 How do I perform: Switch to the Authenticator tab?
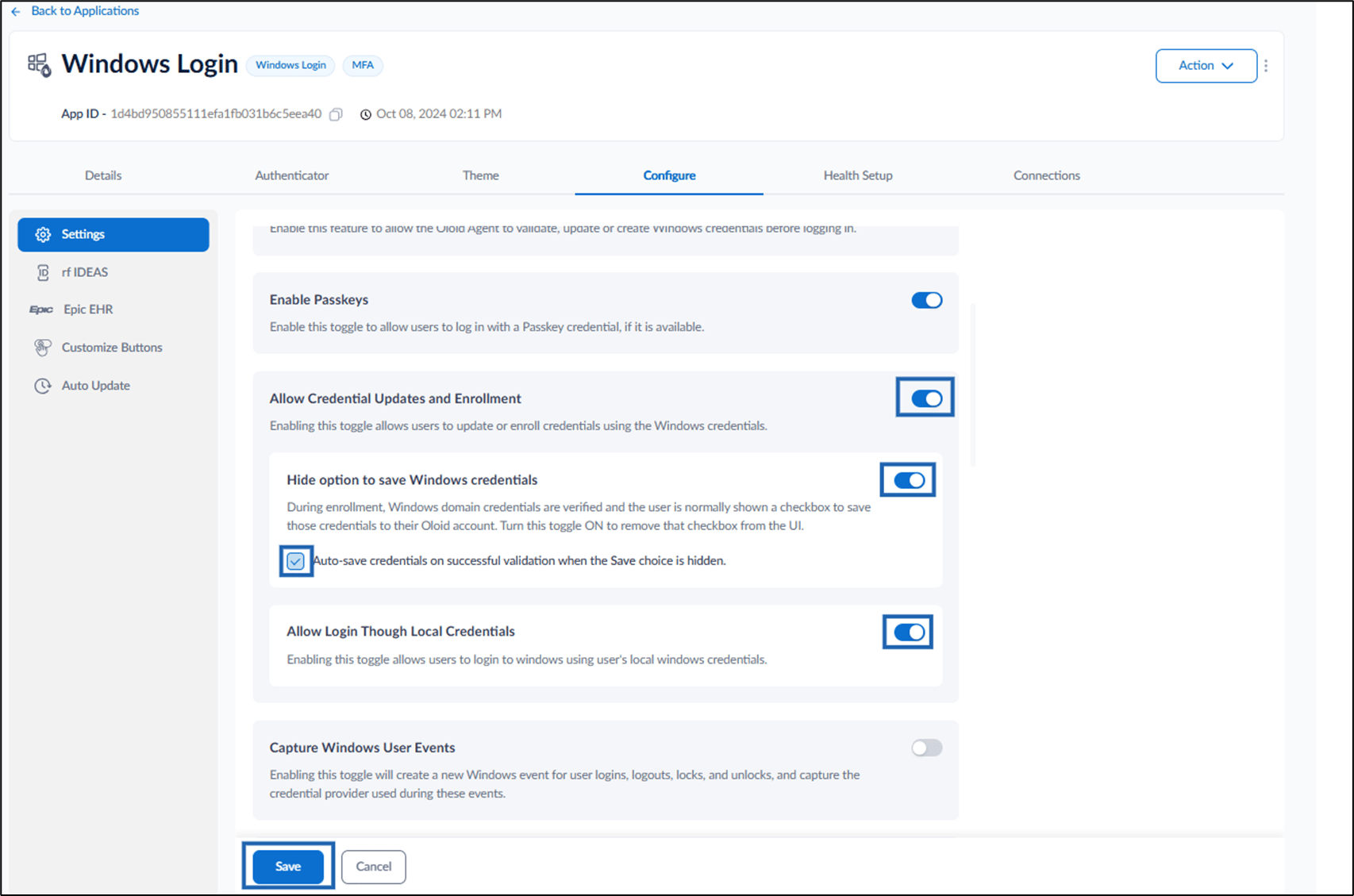292,175
